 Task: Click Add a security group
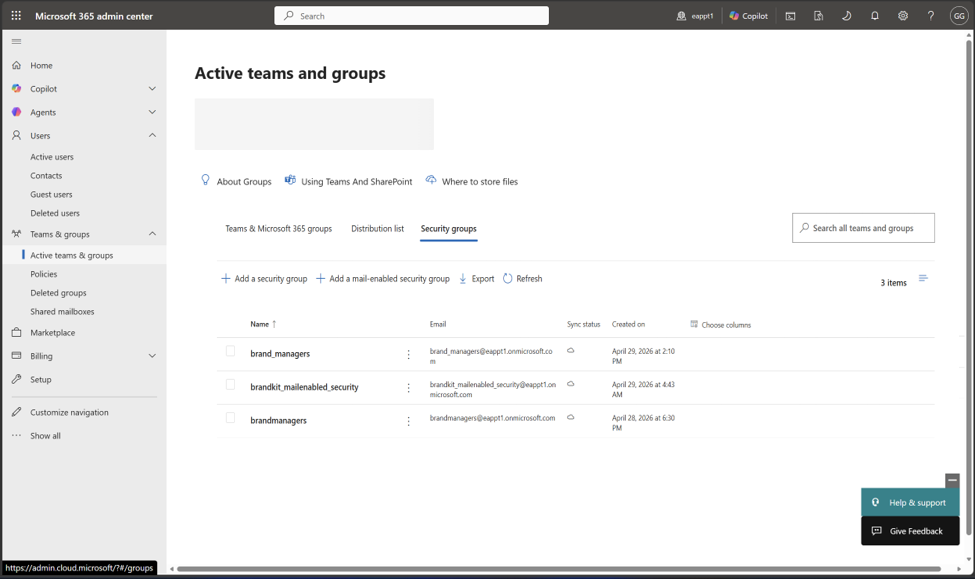pos(264,279)
